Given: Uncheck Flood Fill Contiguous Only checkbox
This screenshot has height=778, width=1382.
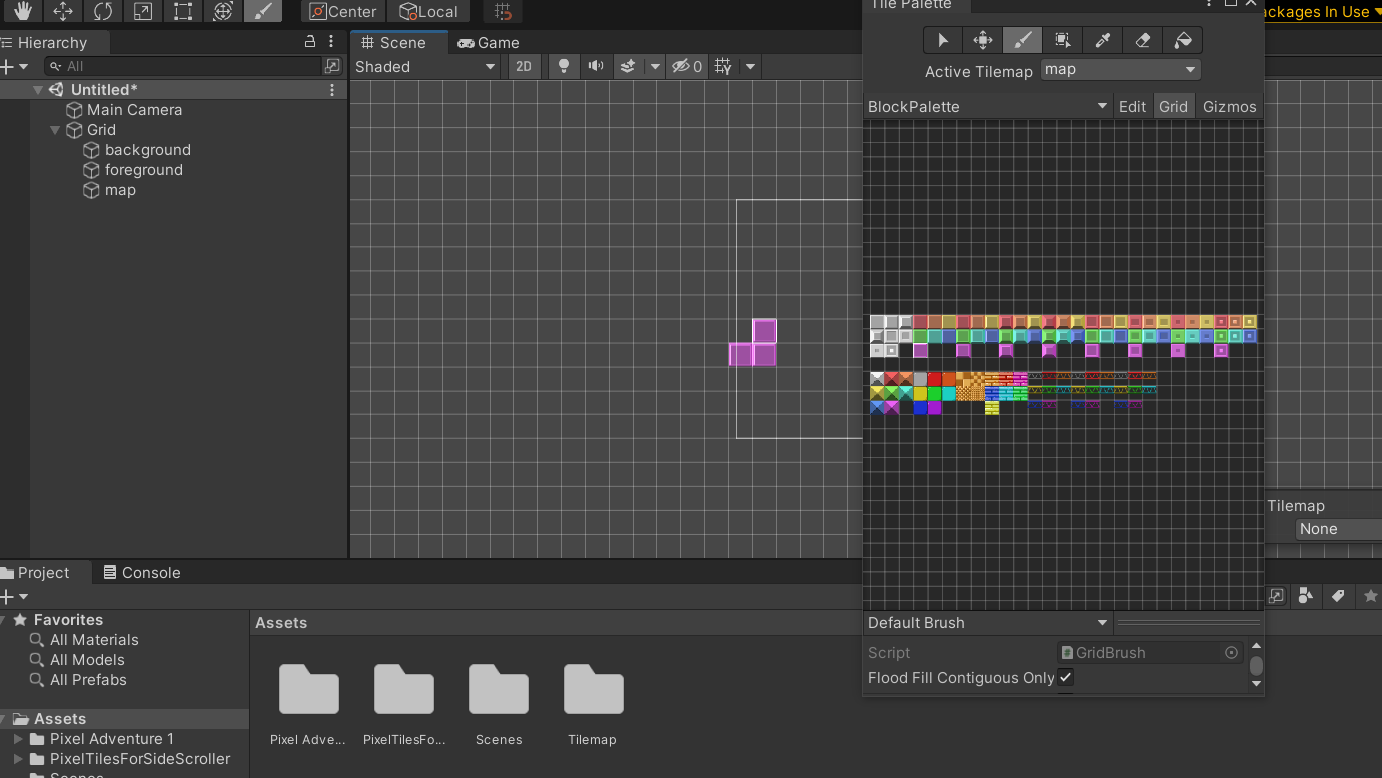Looking at the screenshot, I should (x=1066, y=677).
